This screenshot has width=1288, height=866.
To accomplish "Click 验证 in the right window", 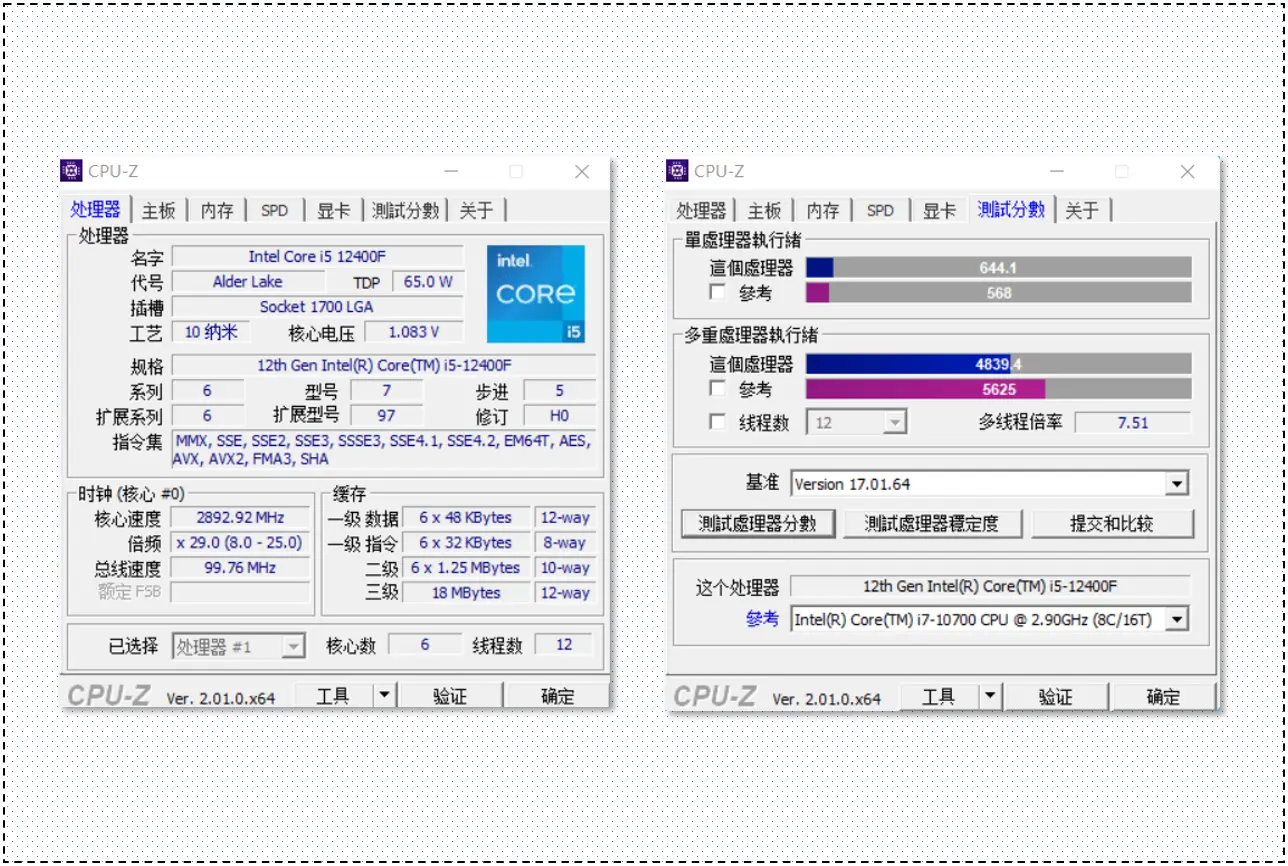I will [1055, 696].
